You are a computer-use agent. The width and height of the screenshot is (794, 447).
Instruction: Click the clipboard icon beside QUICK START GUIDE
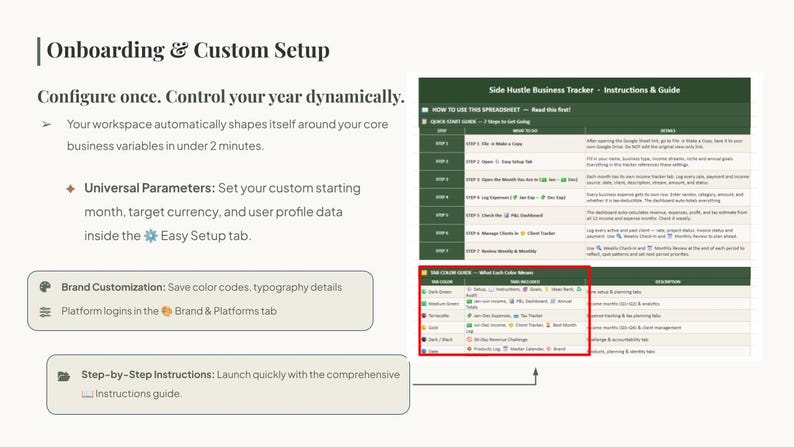click(424, 121)
